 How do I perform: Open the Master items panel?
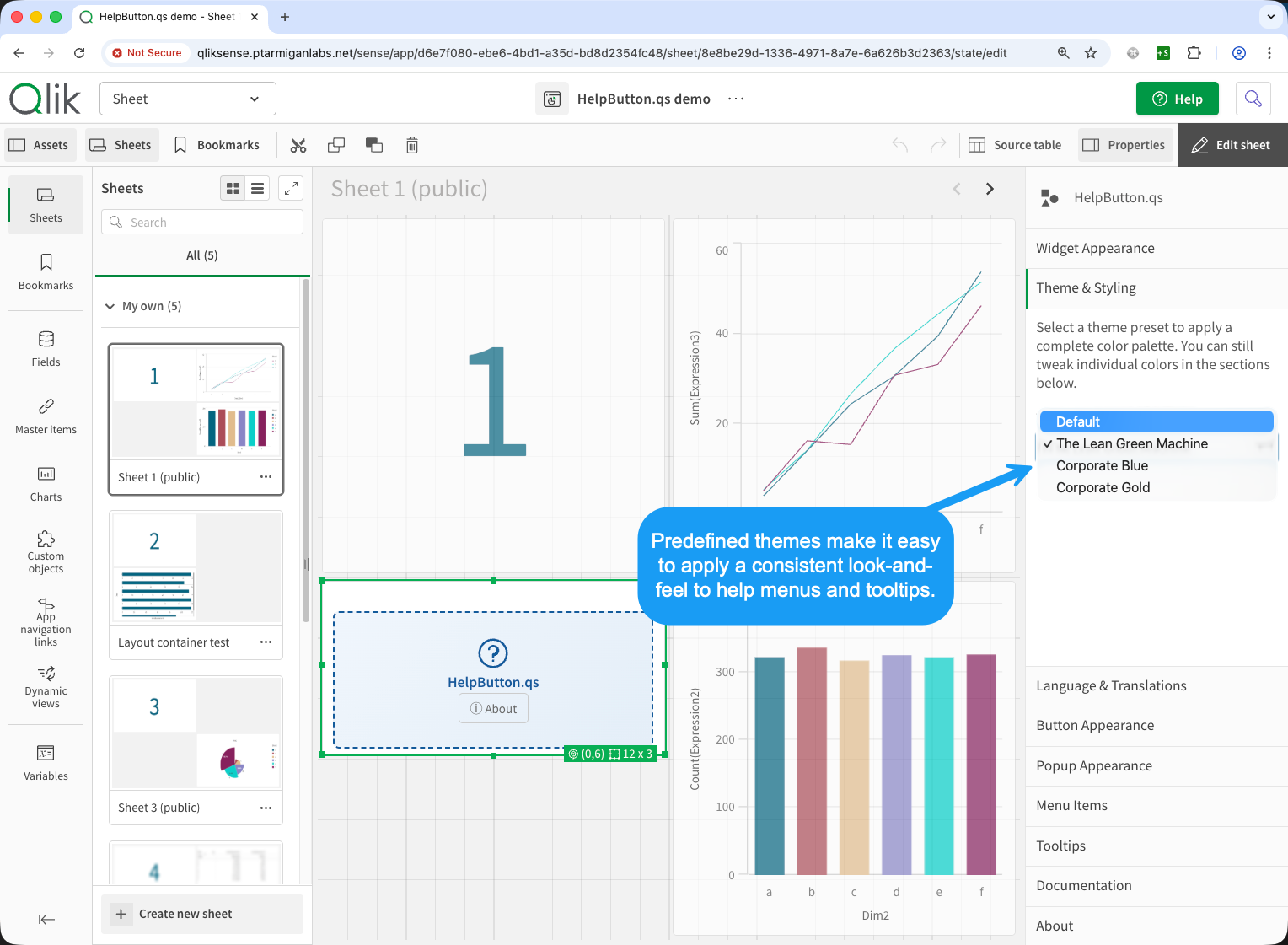pyautogui.click(x=46, y=416)
